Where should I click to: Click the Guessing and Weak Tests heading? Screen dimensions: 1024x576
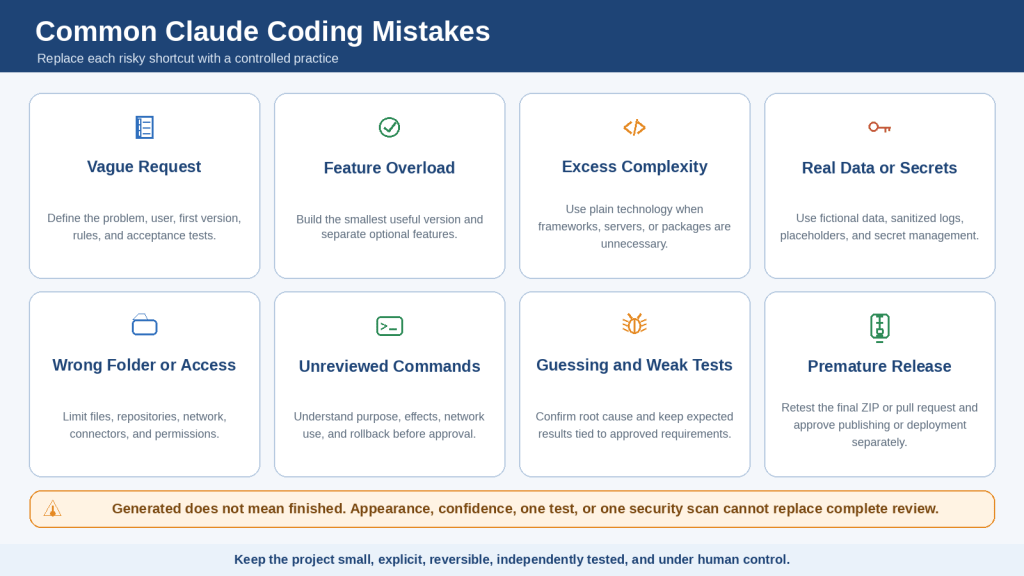pos(634,365)
